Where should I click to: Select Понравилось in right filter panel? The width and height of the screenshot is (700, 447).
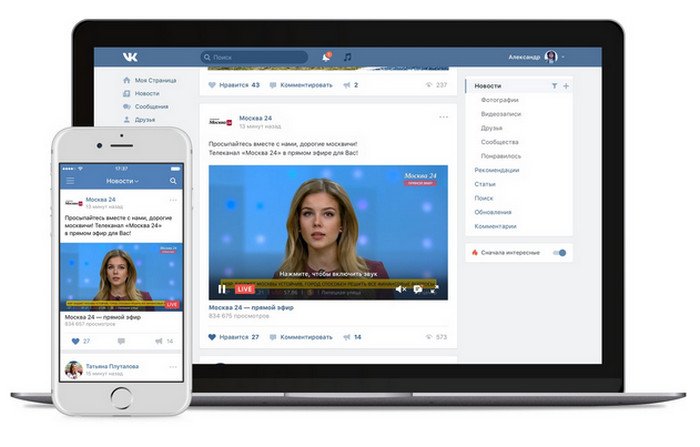point(501,156)
